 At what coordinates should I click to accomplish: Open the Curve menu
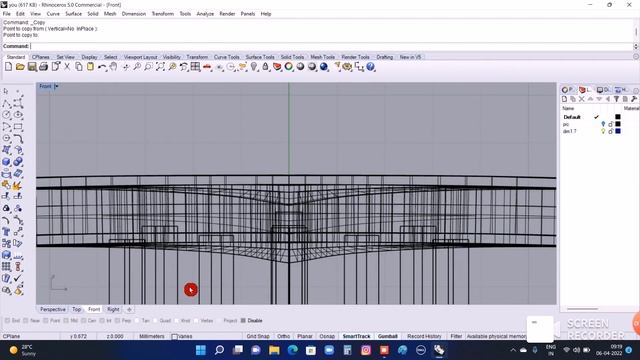click(53, 14)
